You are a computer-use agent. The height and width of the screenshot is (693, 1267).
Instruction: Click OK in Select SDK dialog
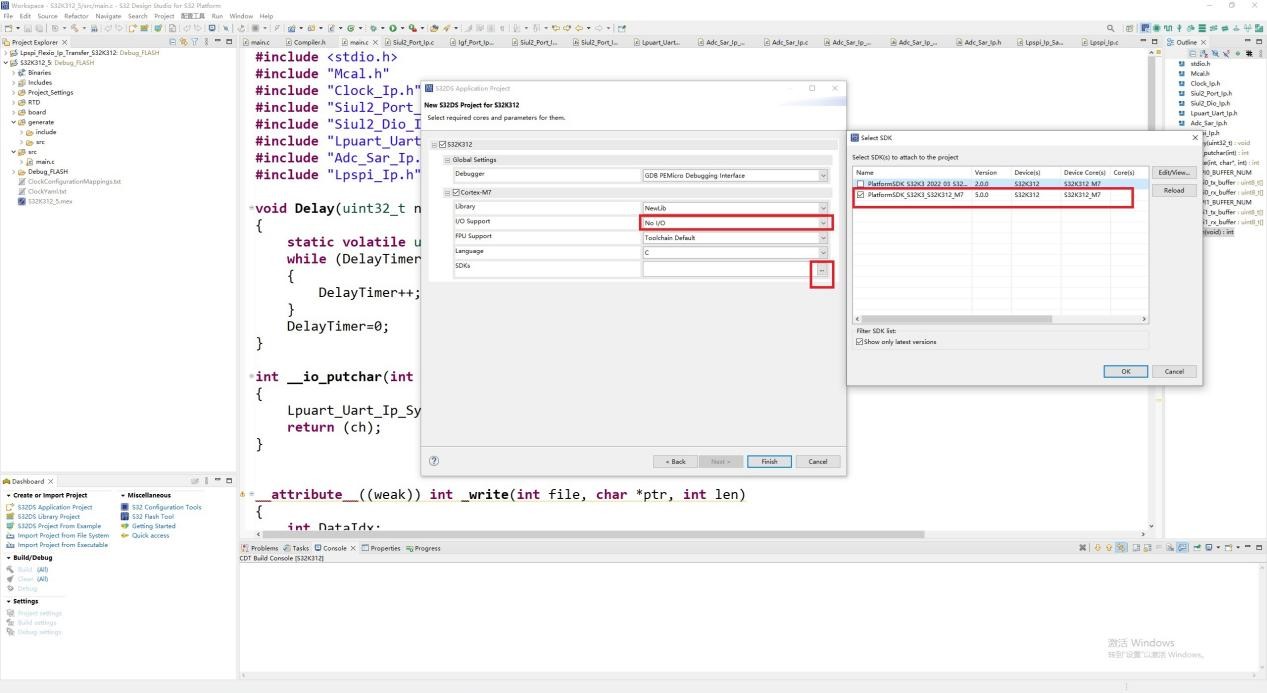[x=1125, y=371]
